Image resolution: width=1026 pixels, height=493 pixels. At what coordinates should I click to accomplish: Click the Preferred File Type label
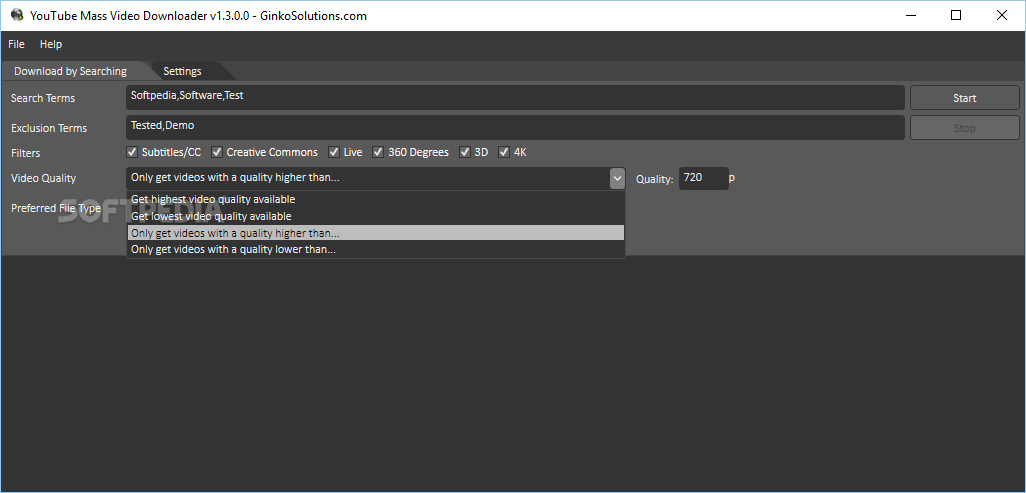coord(56,208)
